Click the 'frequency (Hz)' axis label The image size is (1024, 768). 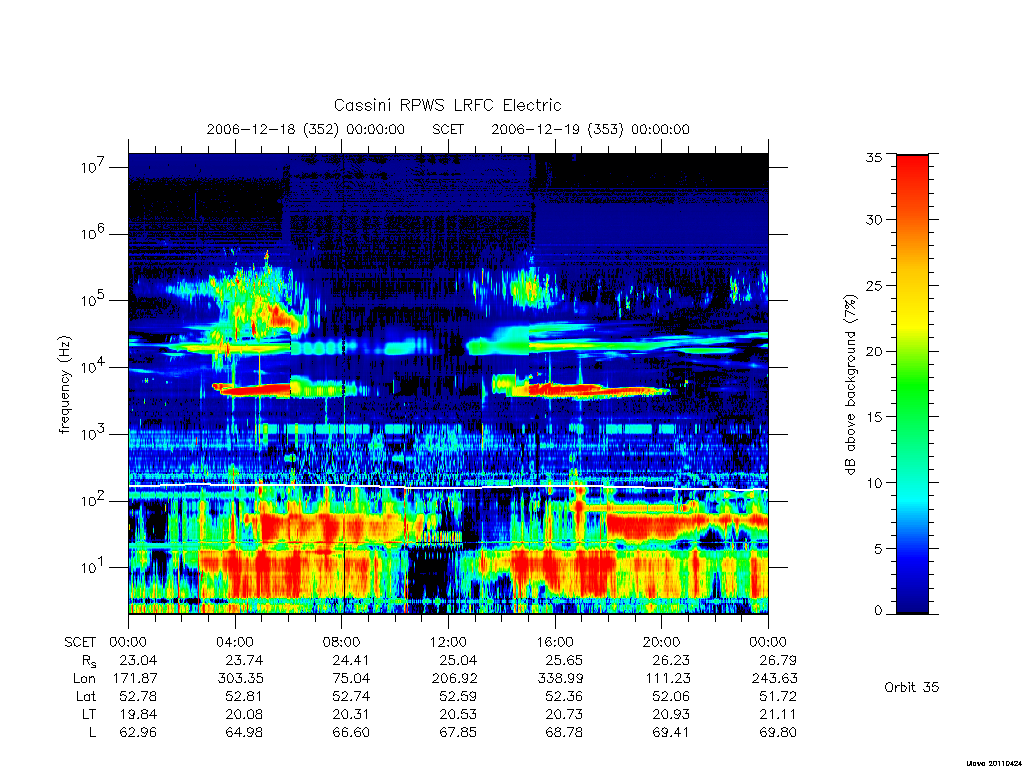coord(65,385)
